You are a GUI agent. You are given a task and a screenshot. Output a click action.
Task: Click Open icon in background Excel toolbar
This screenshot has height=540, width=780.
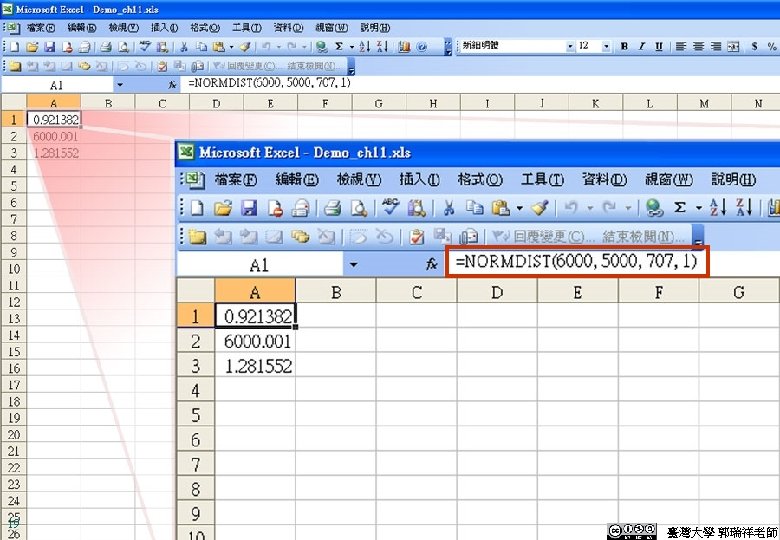point(32,47)
